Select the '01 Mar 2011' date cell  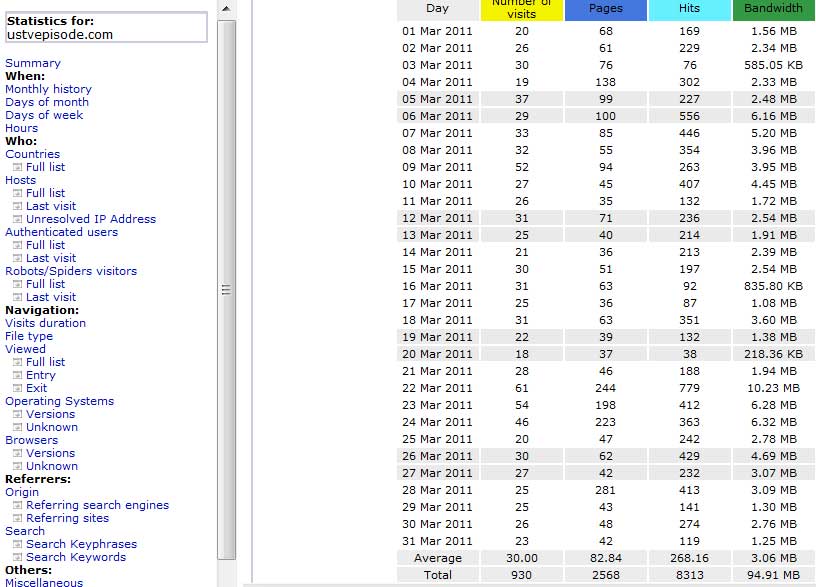437,31
